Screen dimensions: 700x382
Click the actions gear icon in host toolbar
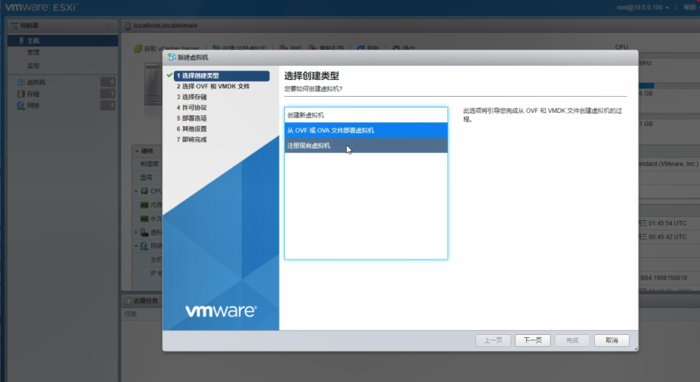click(396, 48)
